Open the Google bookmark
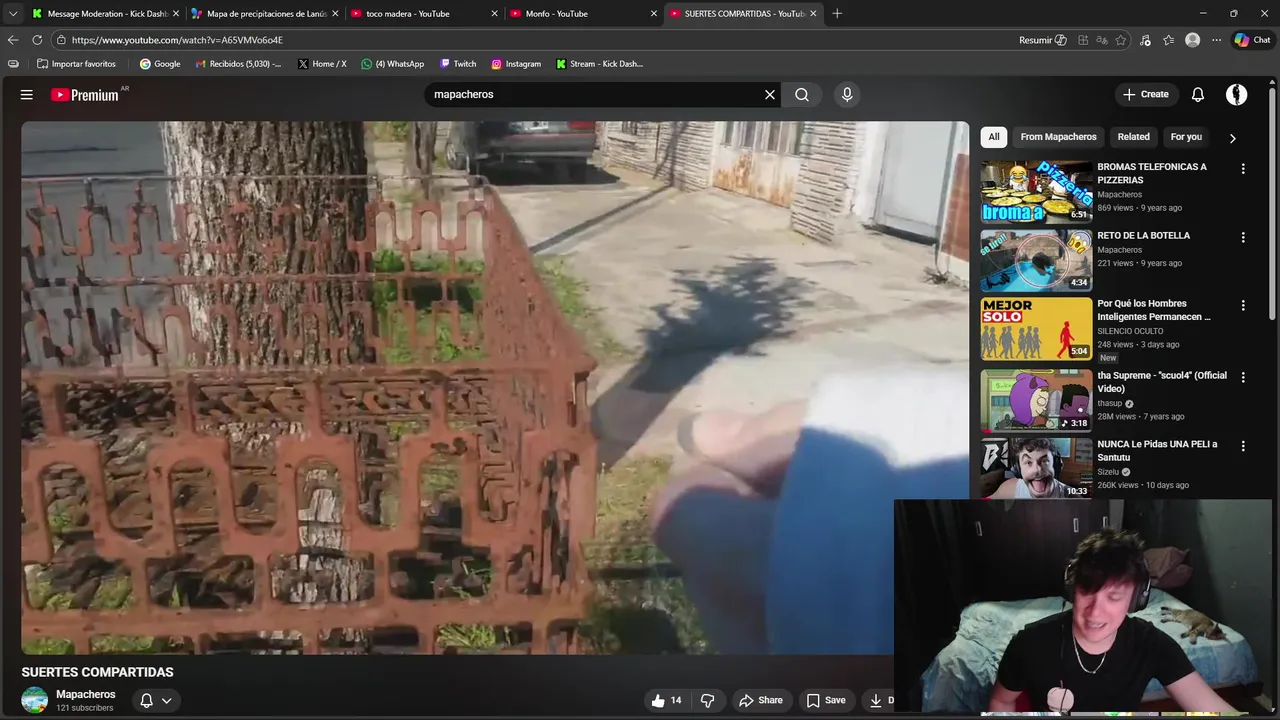Viewport: 1280px width, 720px height. click(160, 64)
